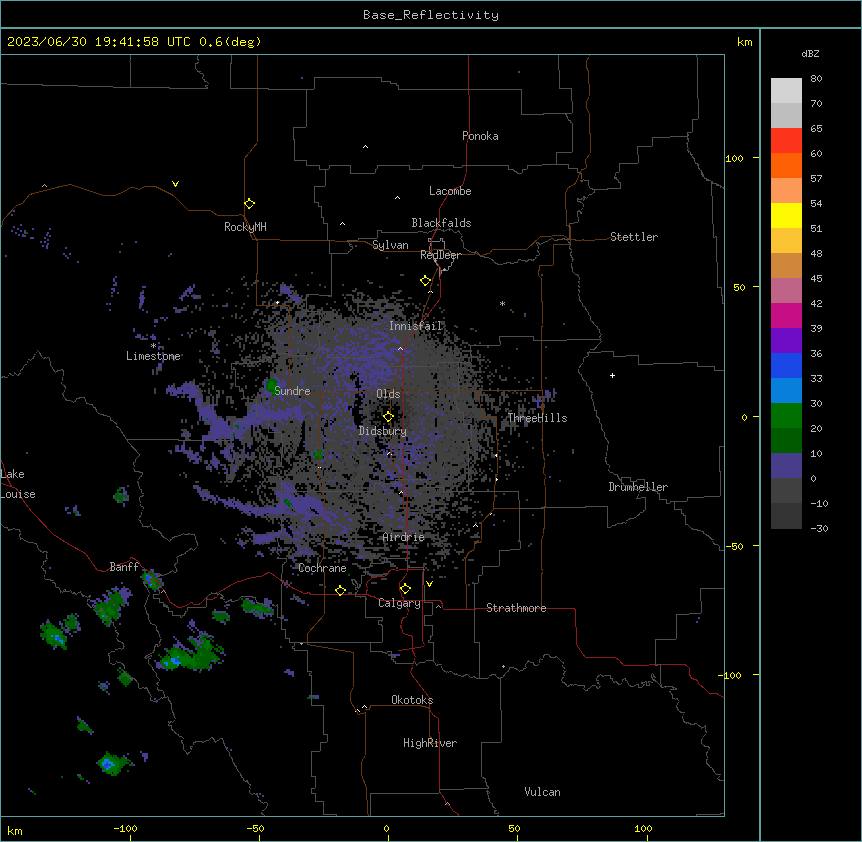
Task: Select the white plus marker north of Drumheller
Action: point(612,375)
